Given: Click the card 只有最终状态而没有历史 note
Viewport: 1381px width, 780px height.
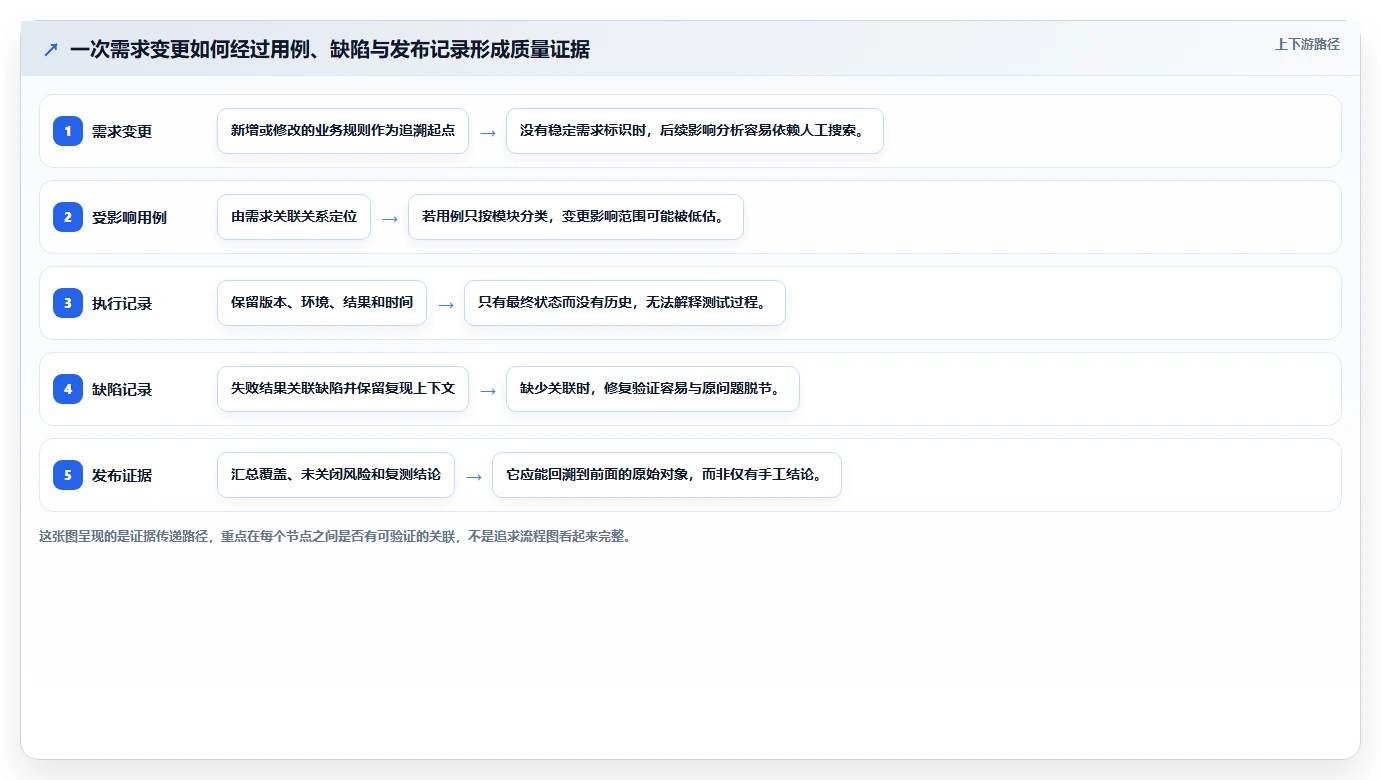Looking at the screenshot, I should point(625,303).
